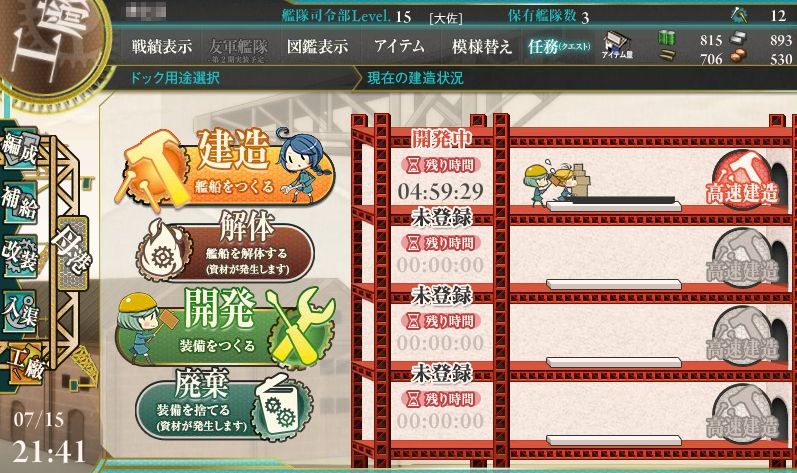Select the 解体 dismantle ship option
The width and height of the screenshot is (797, 473).
(225, 247)
